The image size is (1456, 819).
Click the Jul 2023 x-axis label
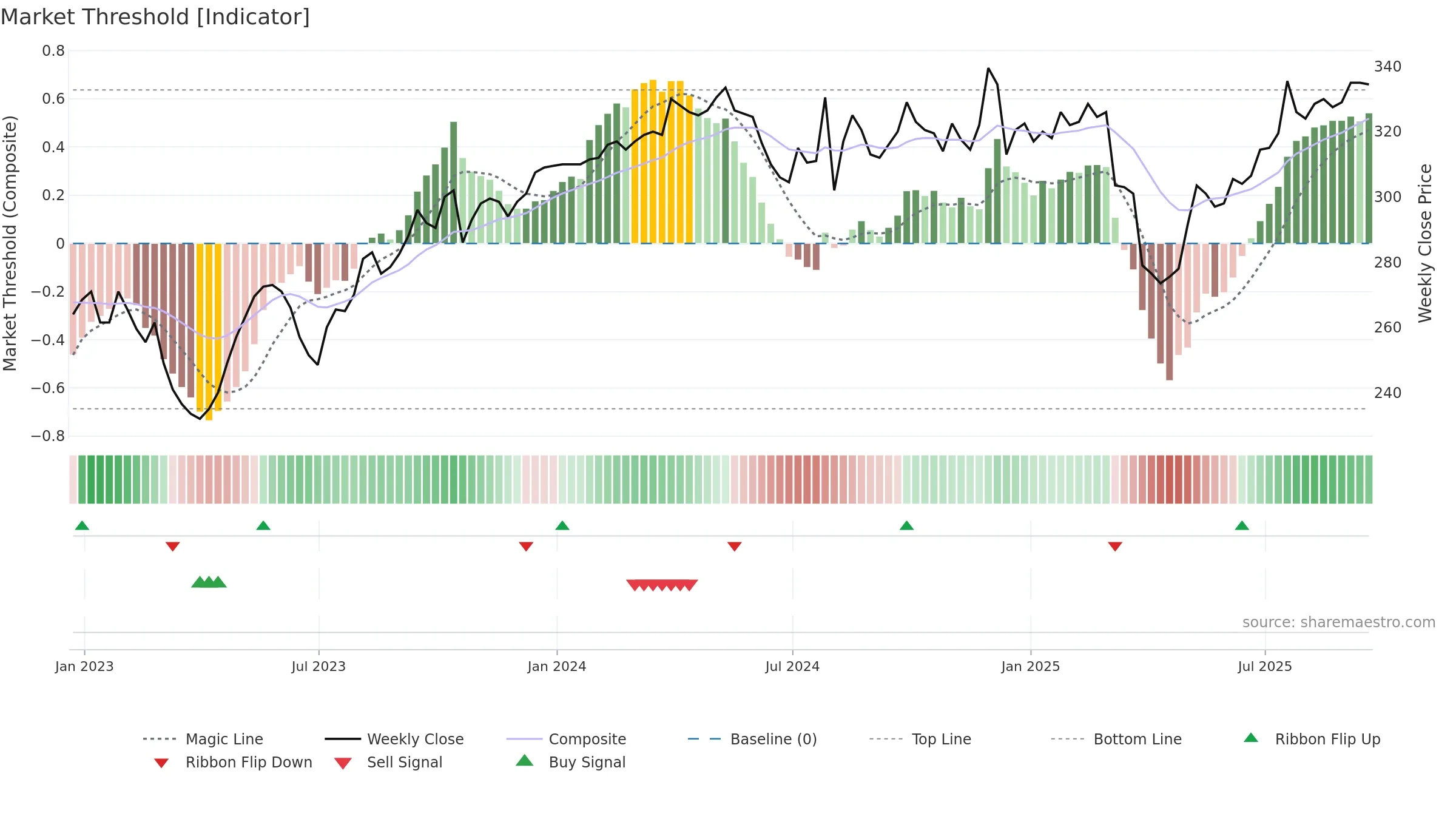point(318,667)
